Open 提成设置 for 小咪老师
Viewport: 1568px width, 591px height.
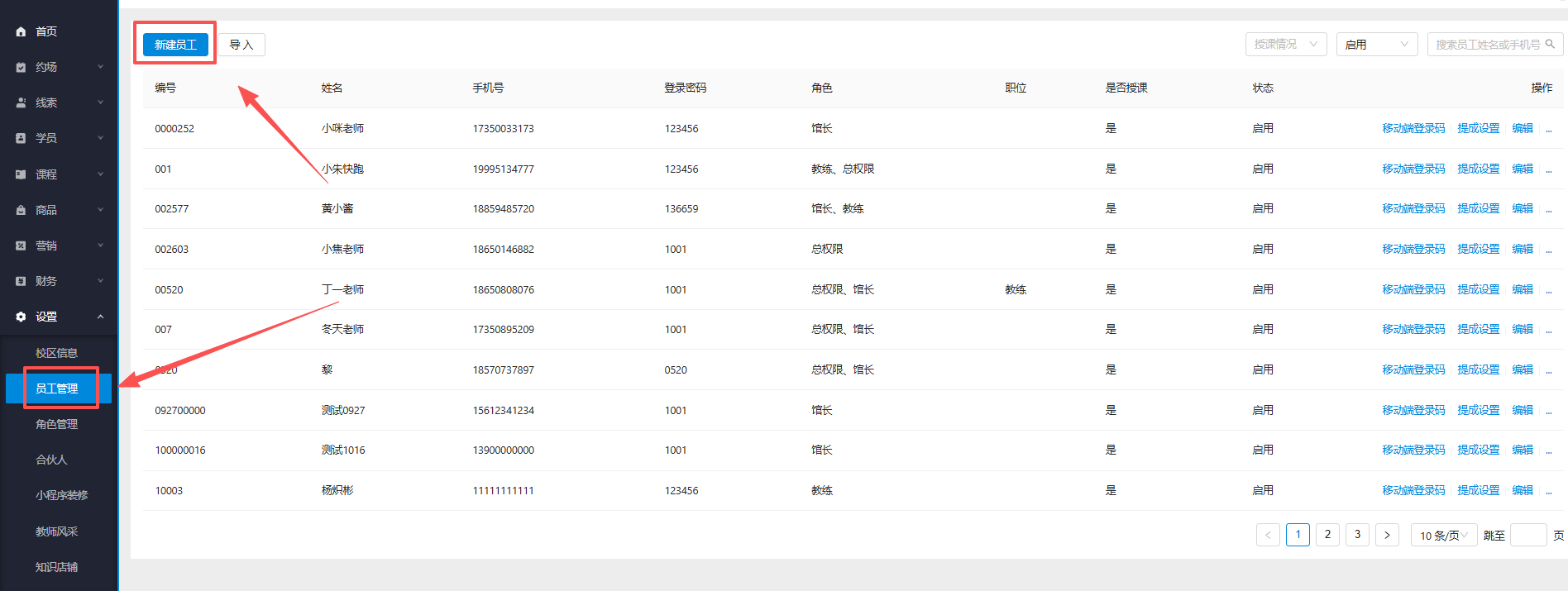tap(1478, 128)
